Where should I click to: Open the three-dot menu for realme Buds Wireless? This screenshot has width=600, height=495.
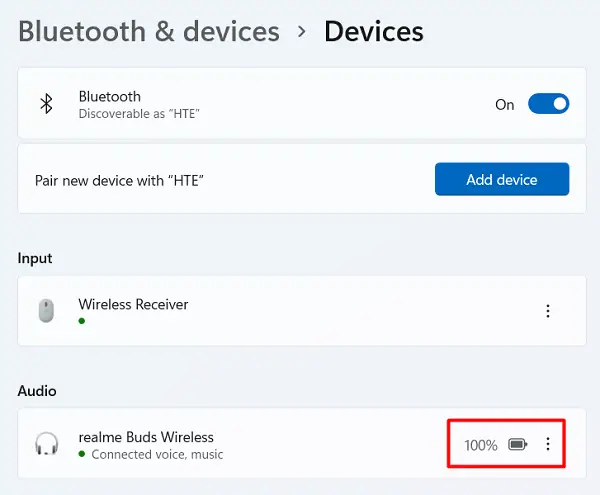548,444
